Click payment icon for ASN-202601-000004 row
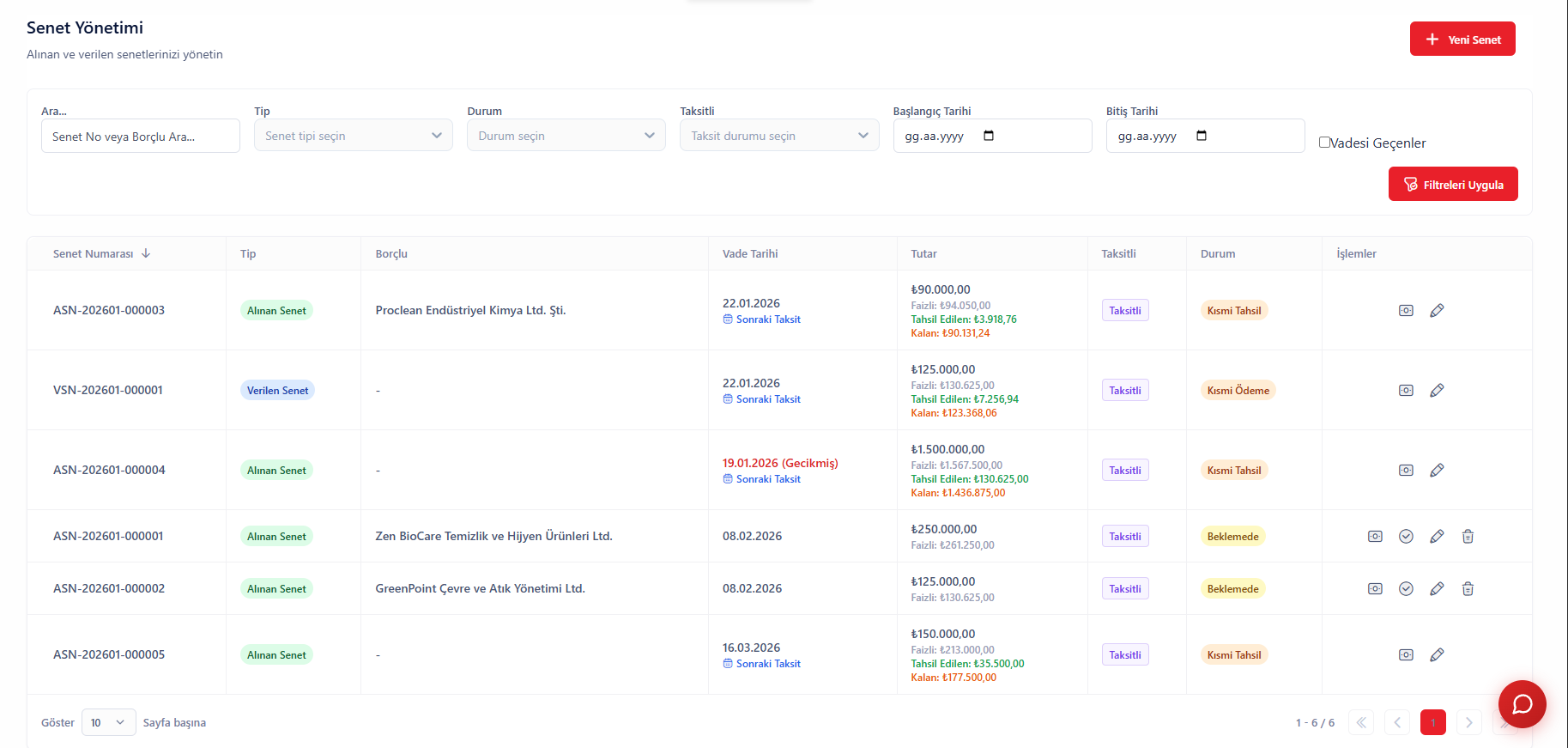The height and width of the screenshot is (748, 1568). pos(1406,470)
